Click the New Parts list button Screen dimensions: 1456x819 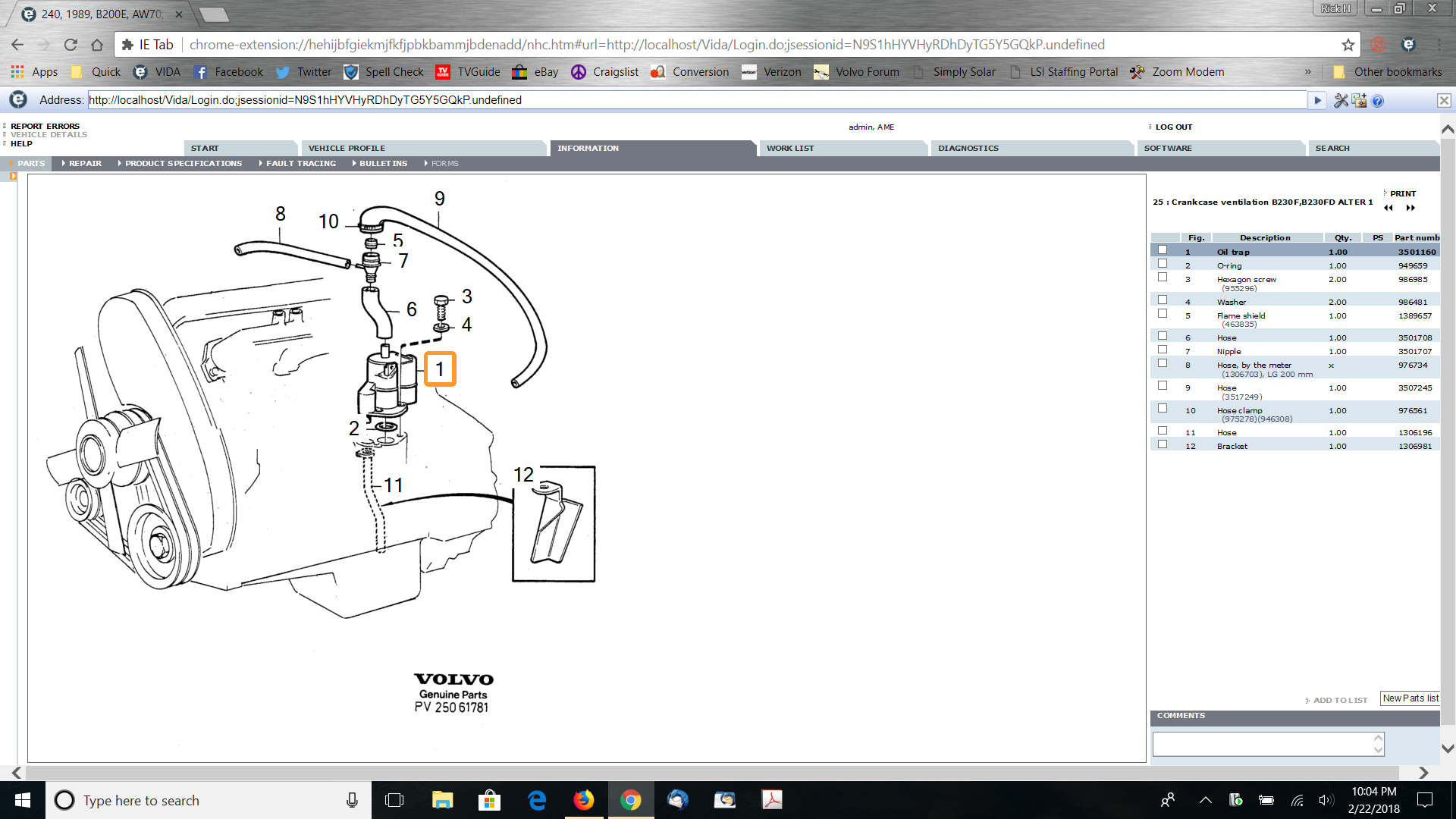click(1410, 698)
